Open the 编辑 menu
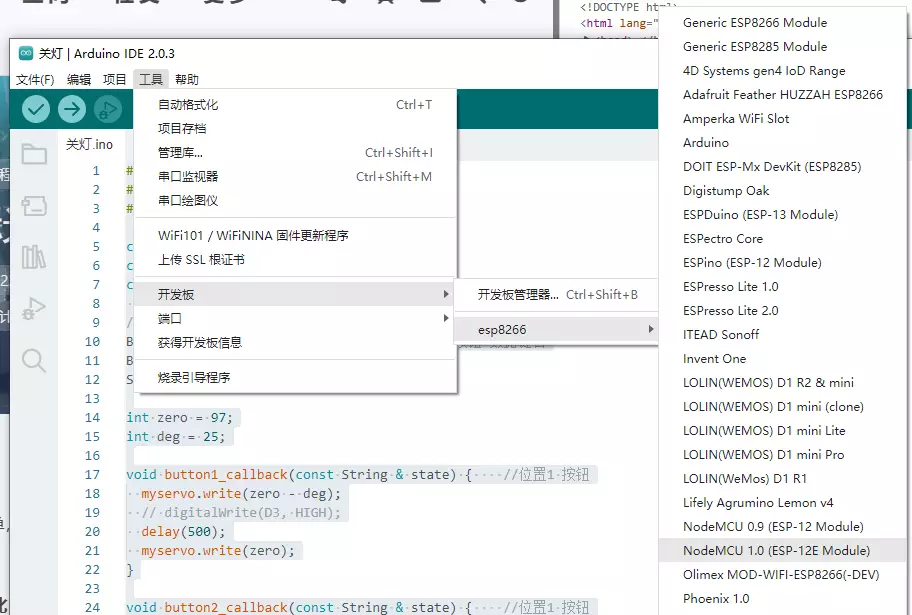Image resolution: width=912 pixels, height=615 pixels. [x=79, y=79]
